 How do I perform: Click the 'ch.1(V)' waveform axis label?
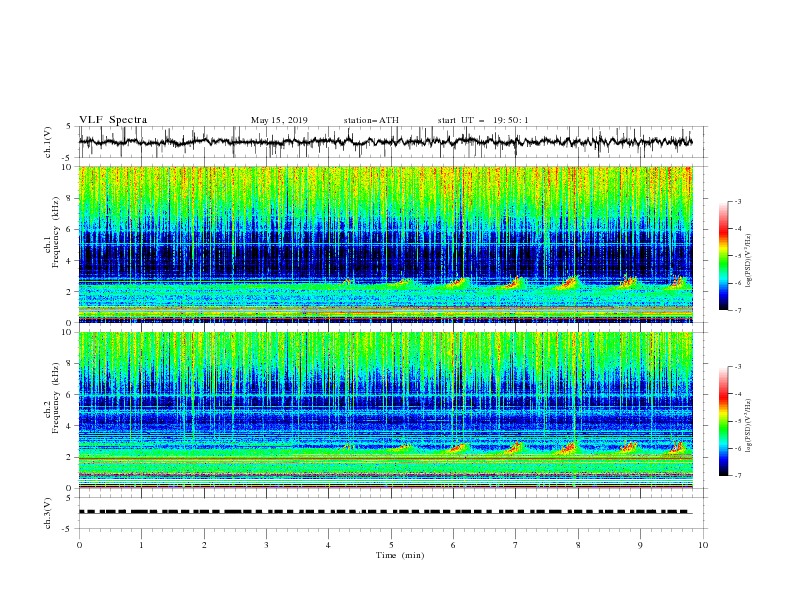48,142
